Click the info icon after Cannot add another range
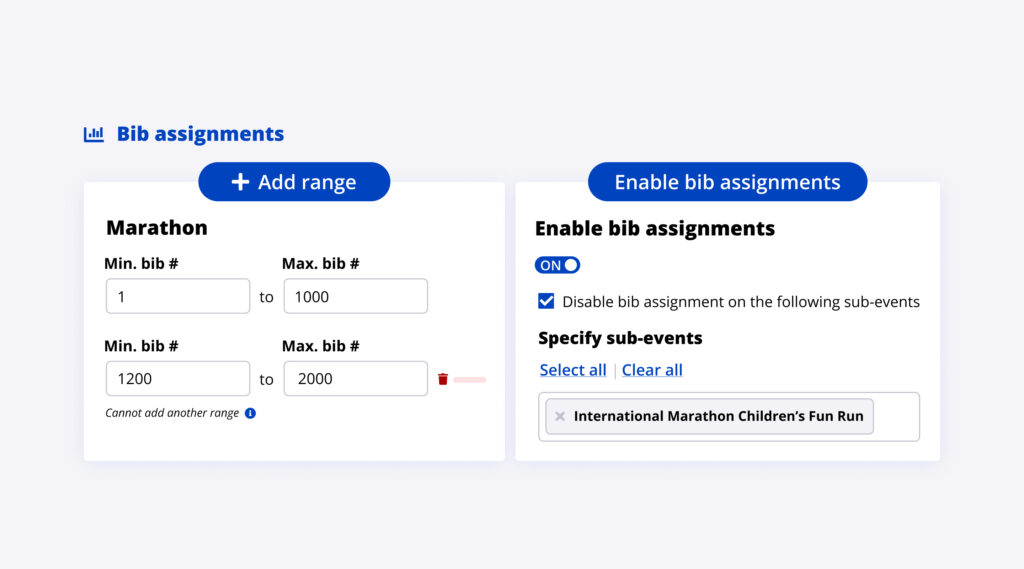This screenshot has width=1024, height=569. pos(250,413)
